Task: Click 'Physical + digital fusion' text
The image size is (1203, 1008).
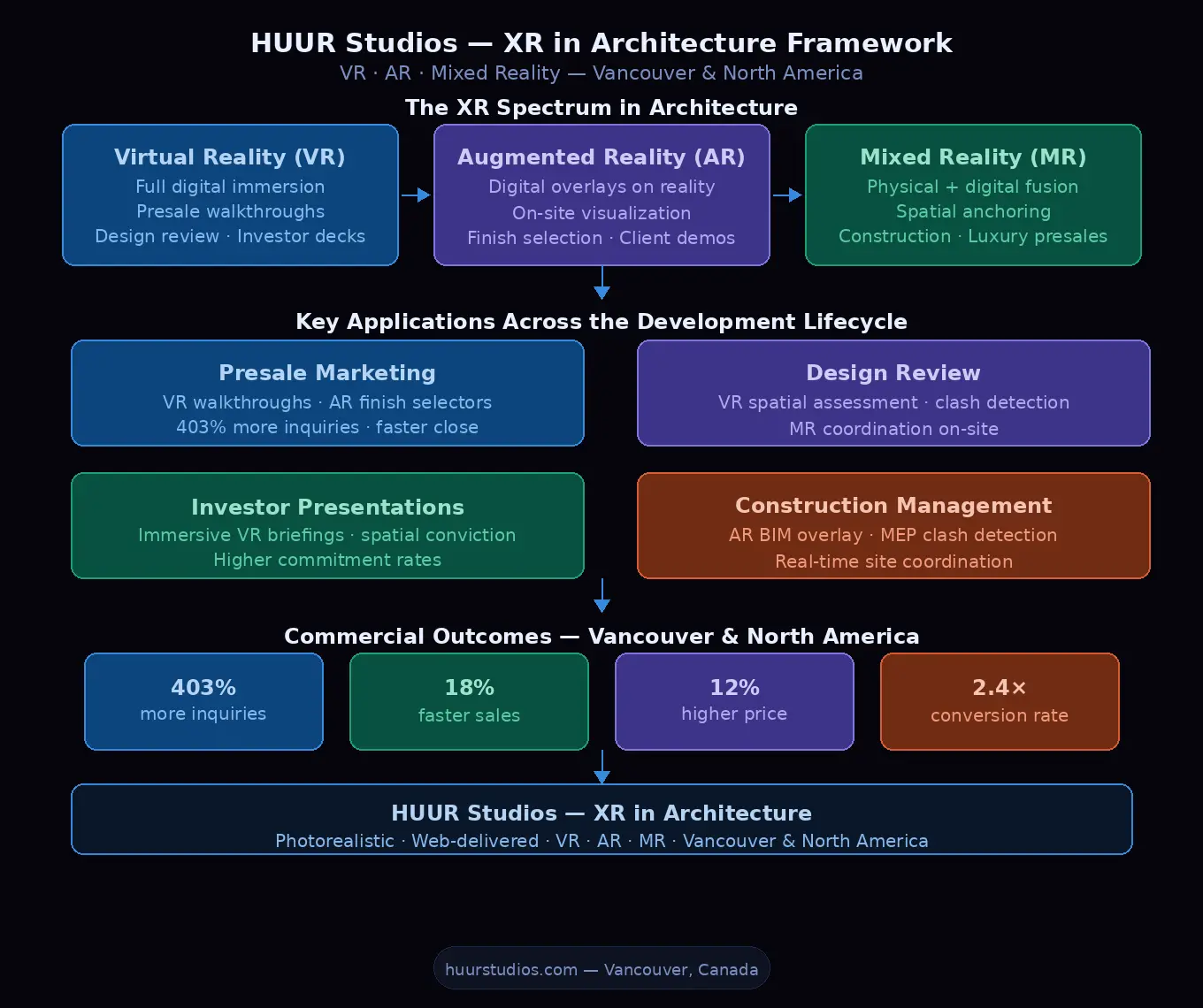Action: point(973,187)
